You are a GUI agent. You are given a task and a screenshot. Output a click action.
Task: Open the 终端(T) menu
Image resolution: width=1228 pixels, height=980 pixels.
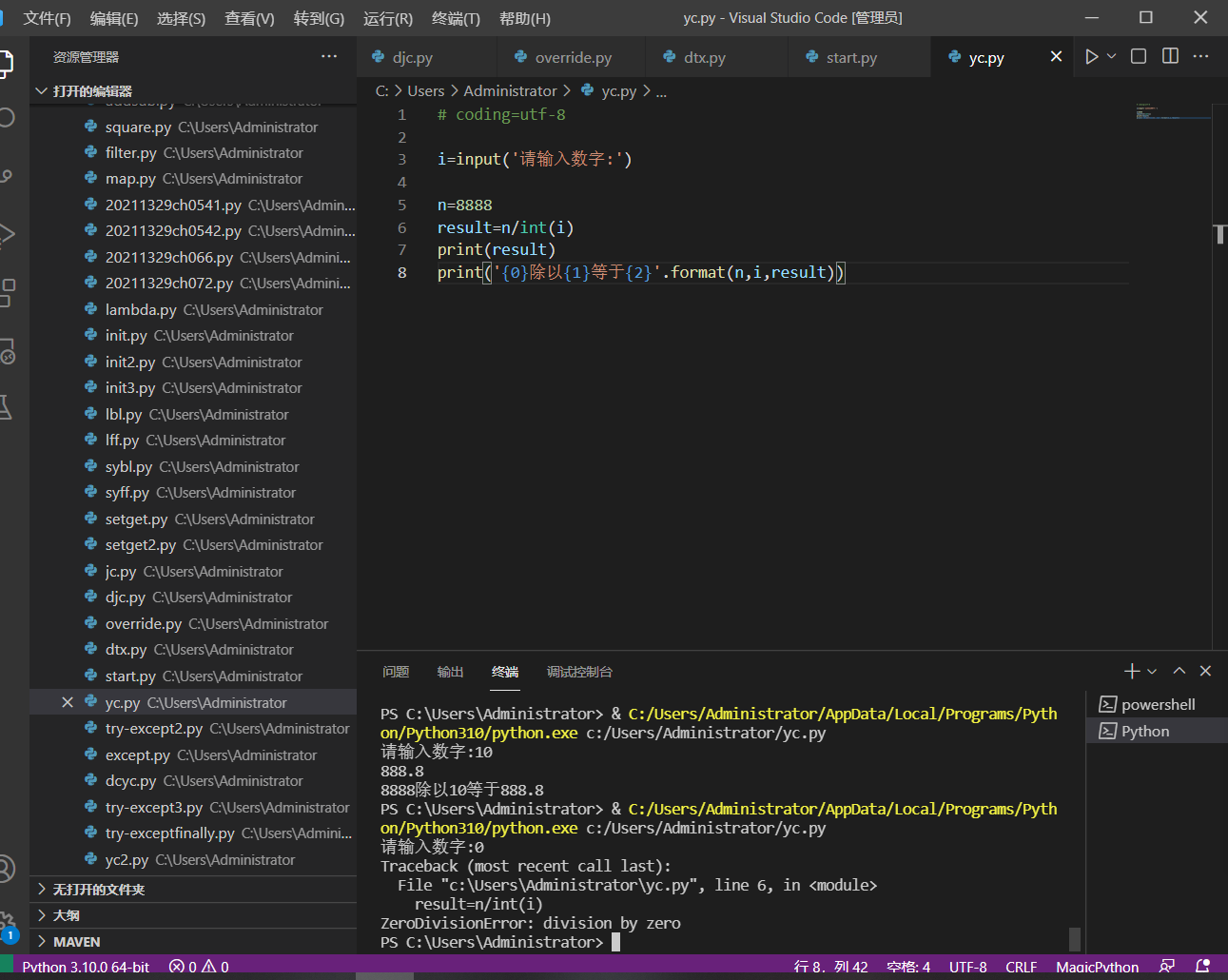pyautogui.click(x=456, y=18)
